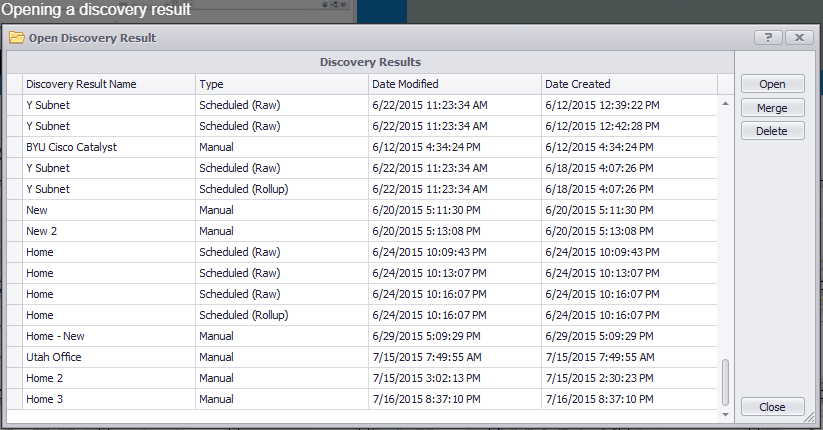The width and height of the screenshot is (823, 430).
Task: Close the dialog with the X button
Action: (797, 38)
